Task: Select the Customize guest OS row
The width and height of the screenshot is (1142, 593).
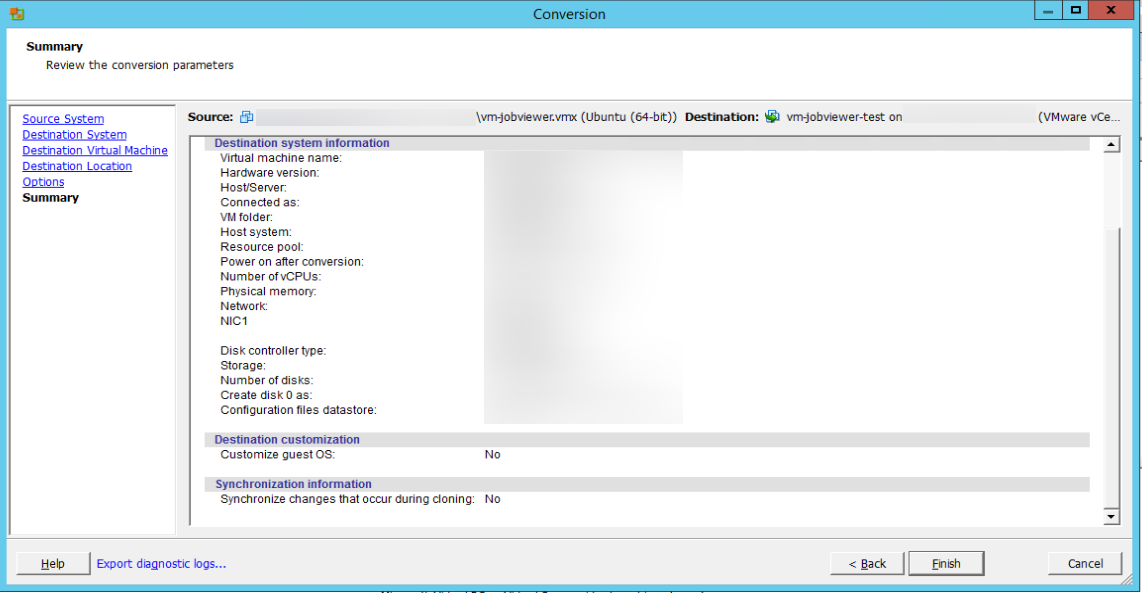Action: [x=361, y=455]
